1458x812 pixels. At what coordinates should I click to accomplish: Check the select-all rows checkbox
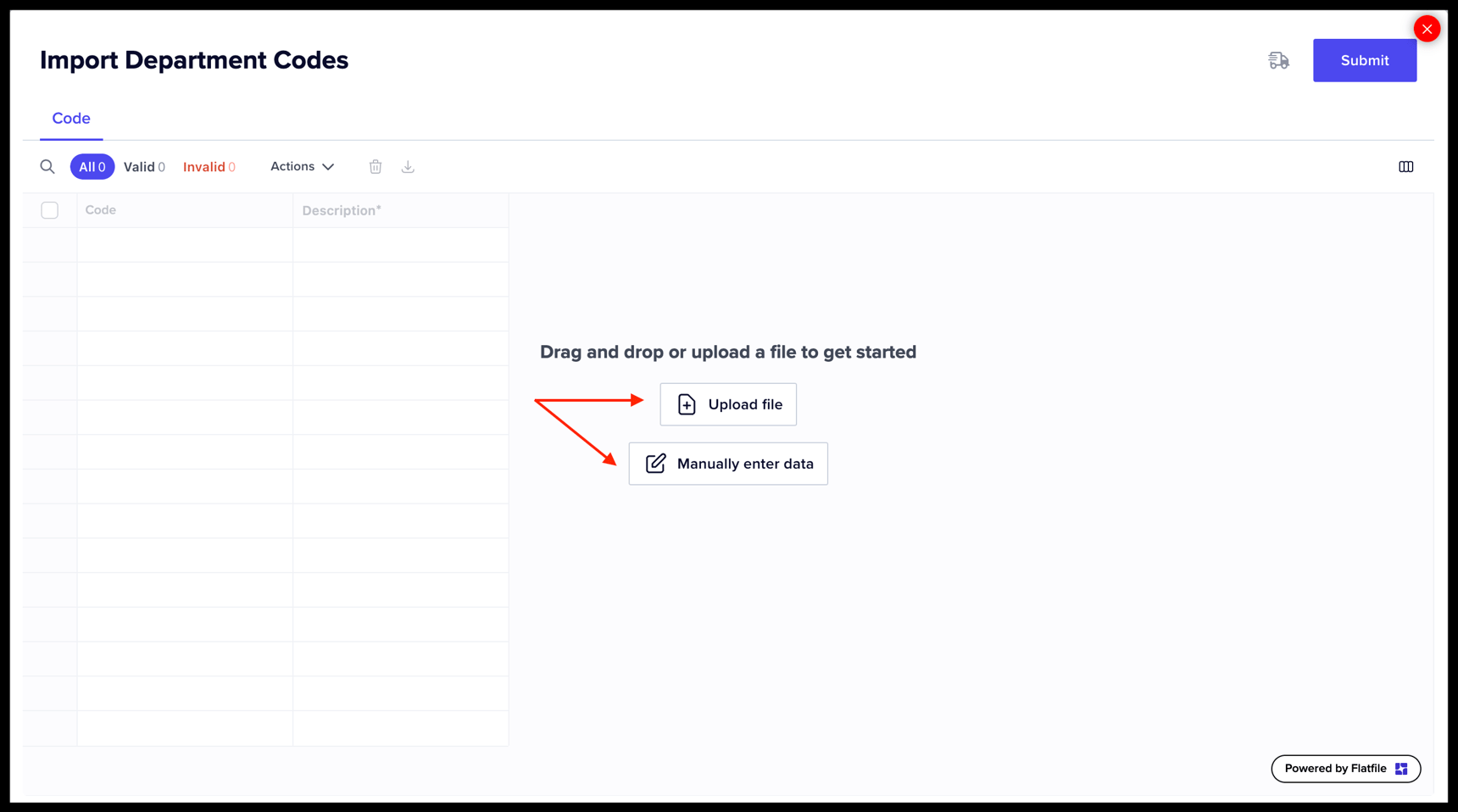(49, 209)
